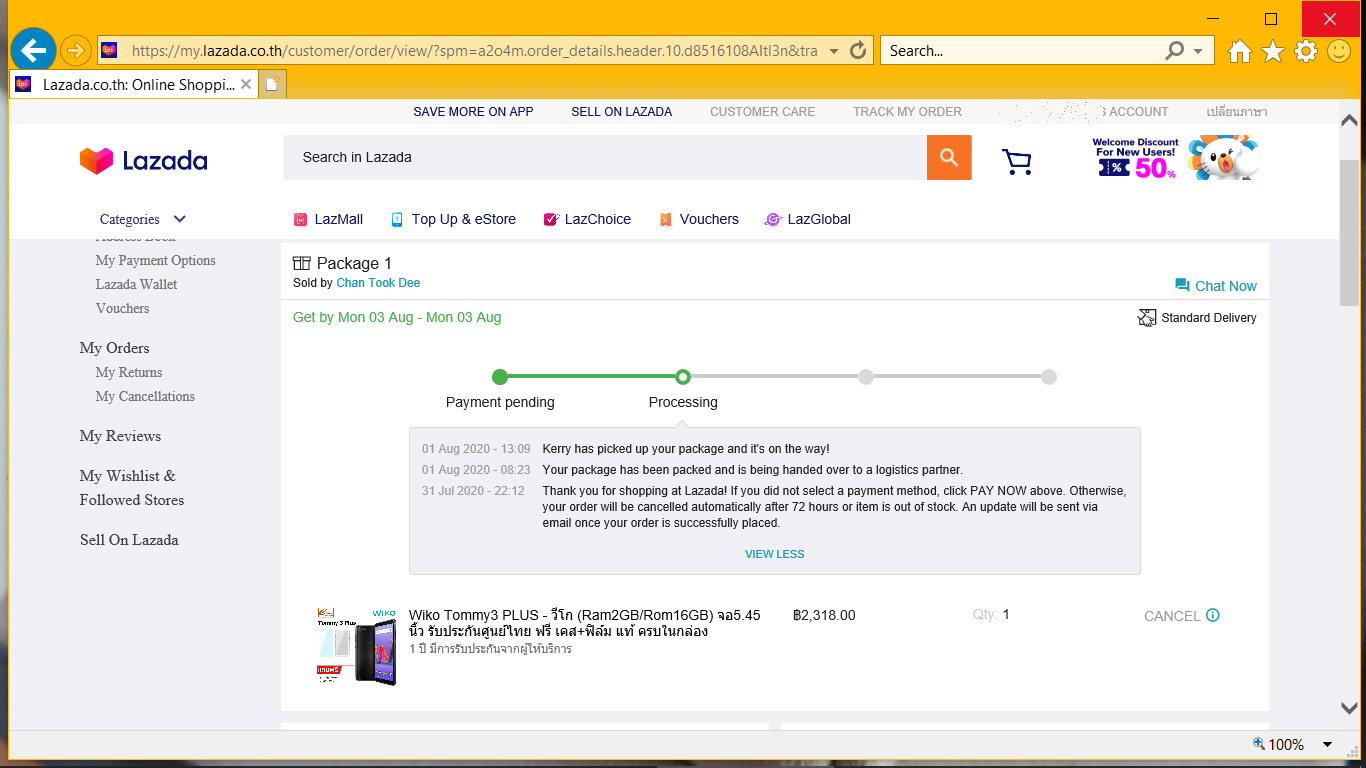Click the browser Search... box
1366x768 pixels.
click(1022, 50)
